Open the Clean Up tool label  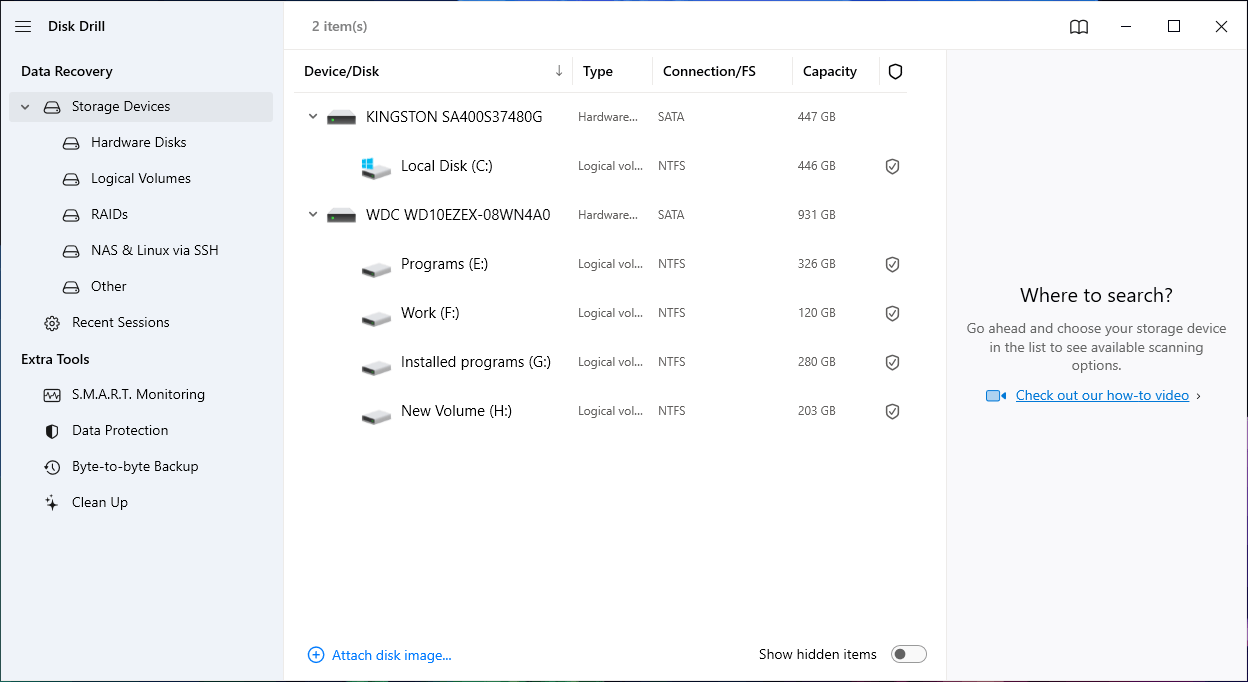pyautogui.click(x=100, y=502)
